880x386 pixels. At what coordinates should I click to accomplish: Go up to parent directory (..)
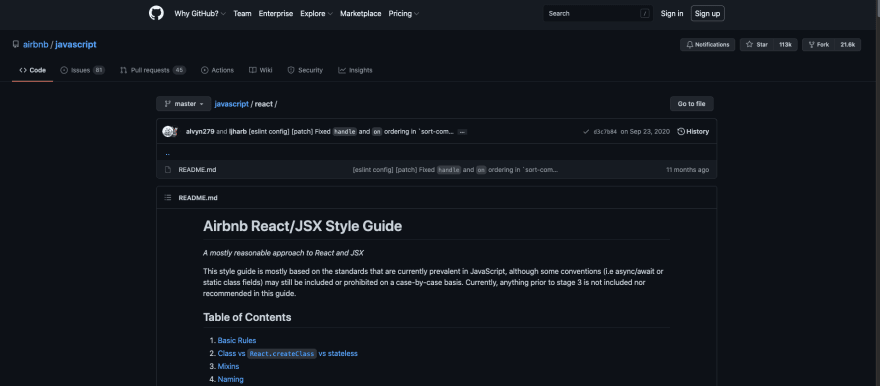168,153
